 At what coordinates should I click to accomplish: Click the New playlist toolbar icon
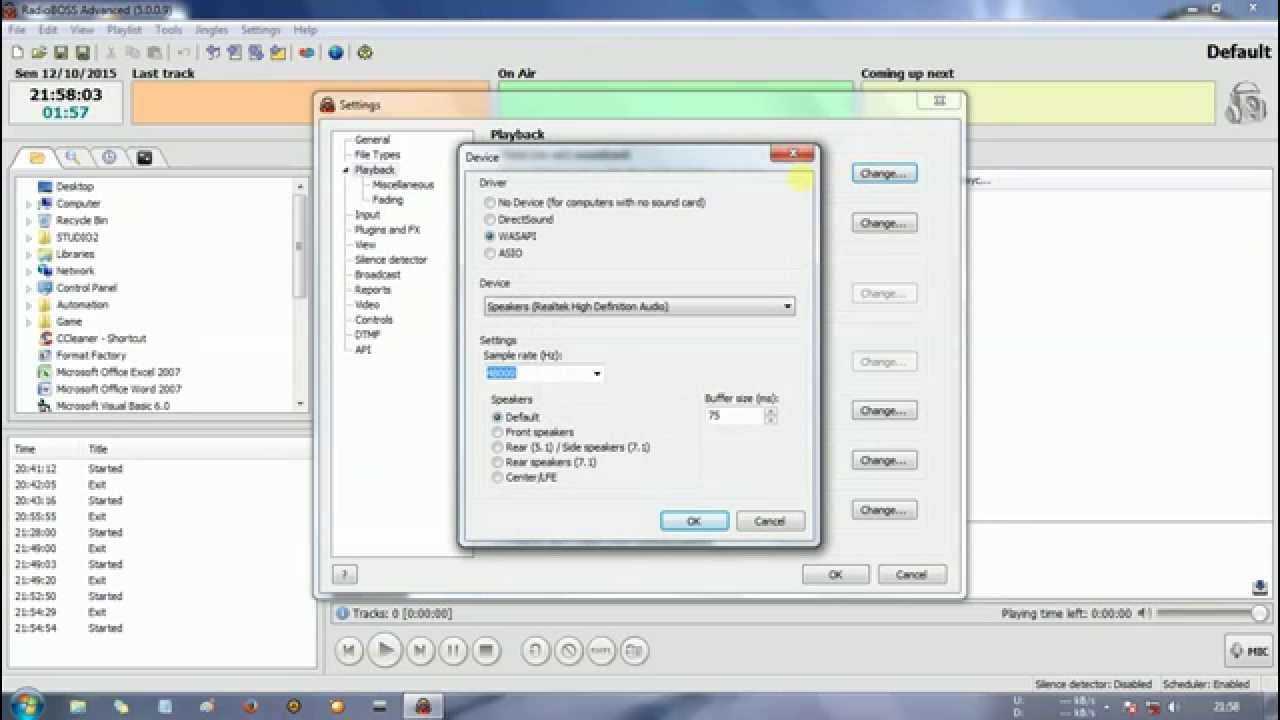pos(17,52)
